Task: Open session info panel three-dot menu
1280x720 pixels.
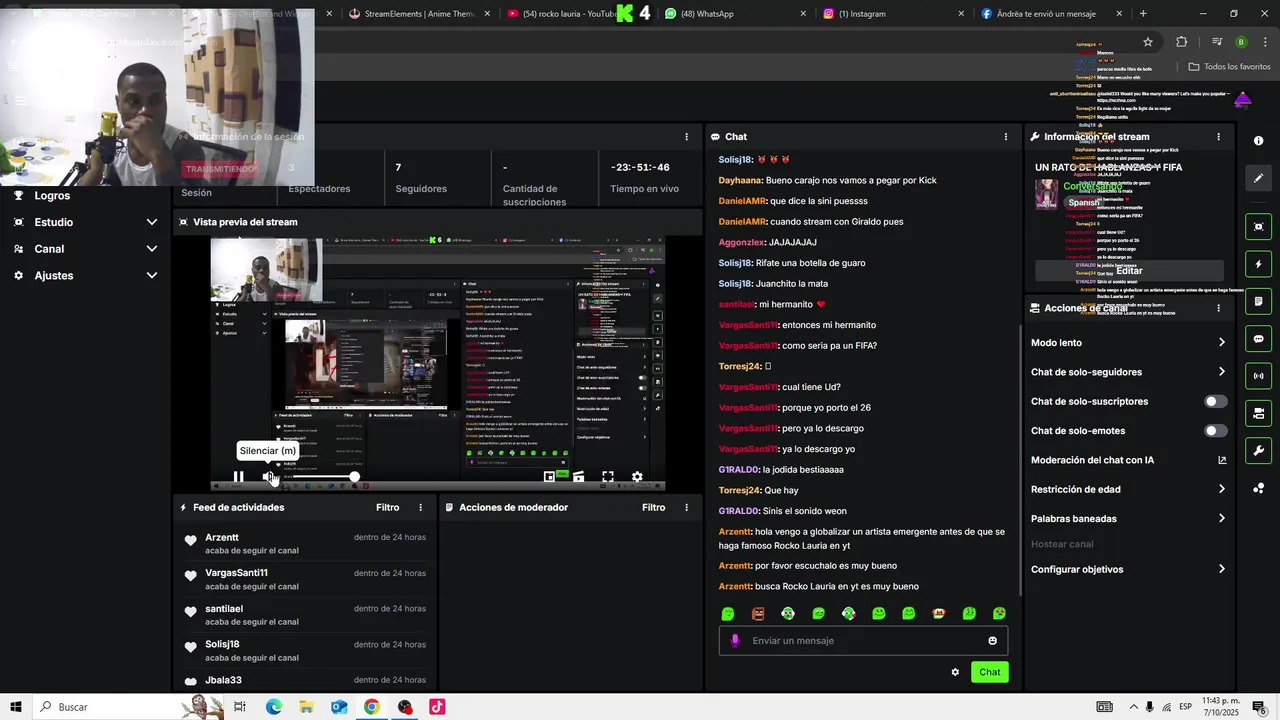Action: pos(686,137)
